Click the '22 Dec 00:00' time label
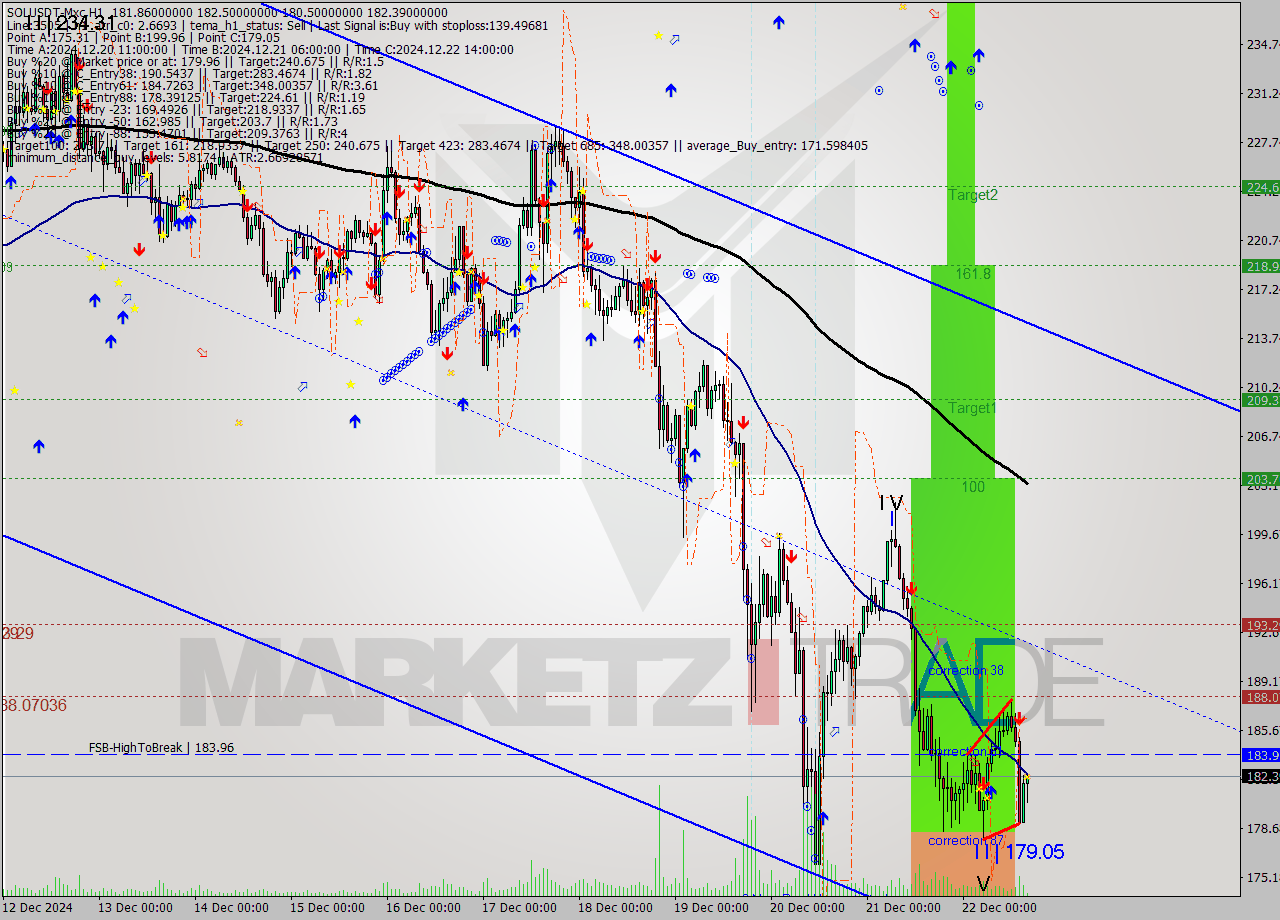Viewport: 1280px width, 920px height. [1000, 908]
